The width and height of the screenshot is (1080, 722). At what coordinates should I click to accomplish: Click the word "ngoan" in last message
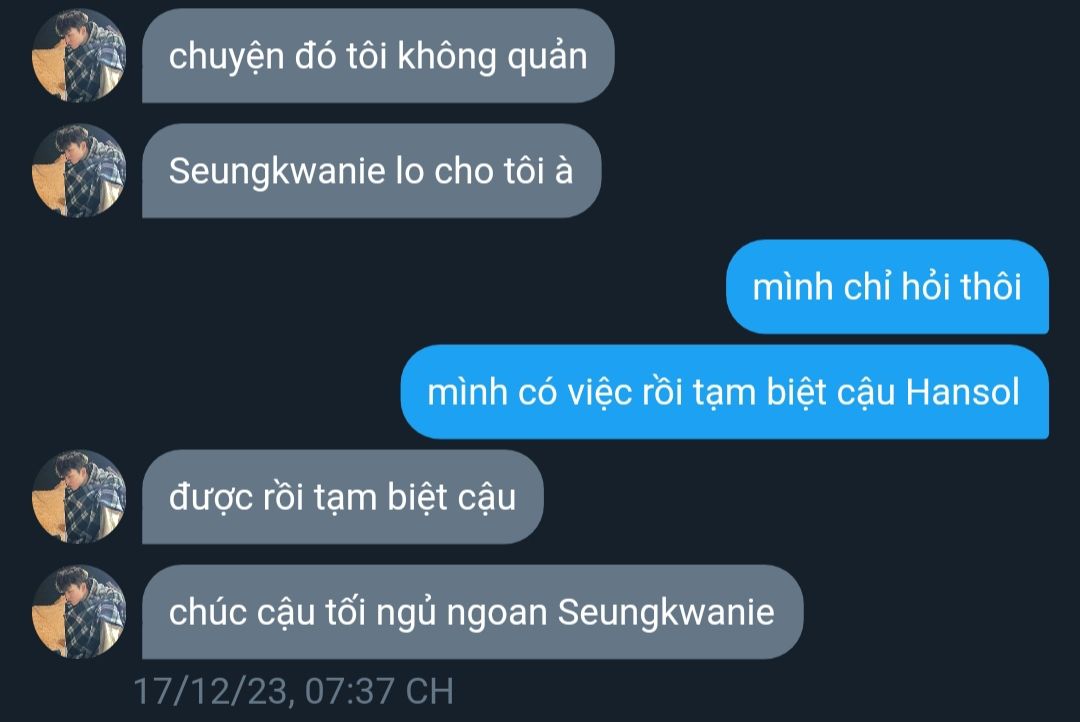point(497,614)
